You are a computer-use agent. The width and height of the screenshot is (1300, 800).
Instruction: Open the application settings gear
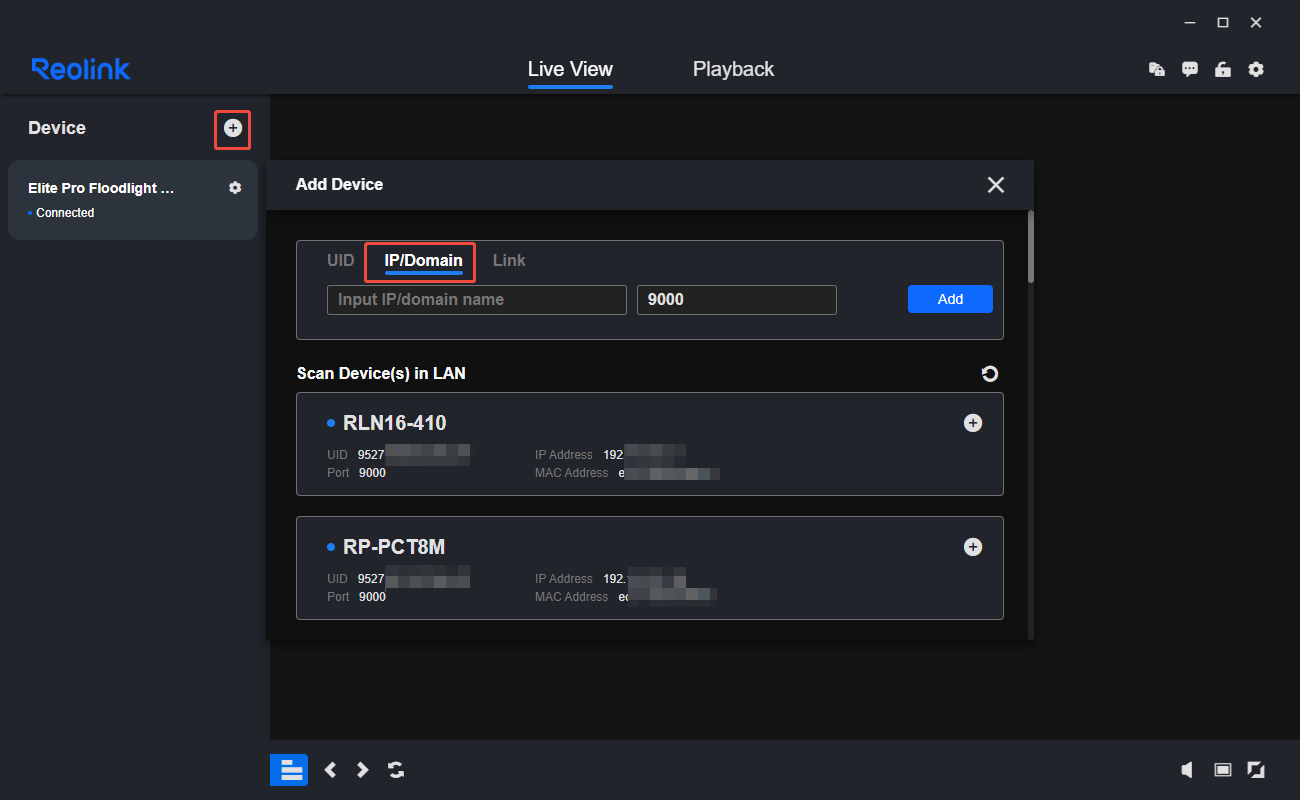(x=1256, y=69)
